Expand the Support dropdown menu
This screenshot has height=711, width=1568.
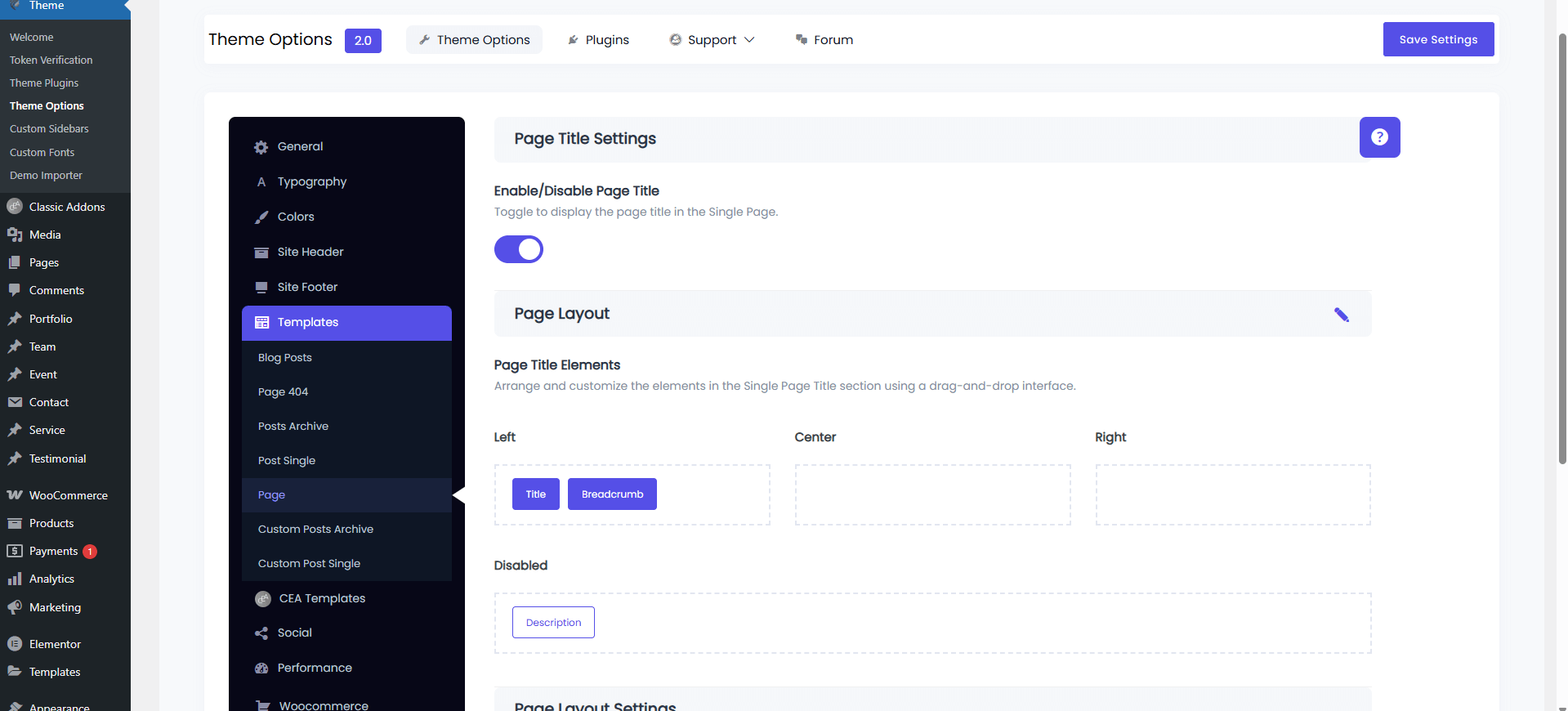(x=712, y=40)
